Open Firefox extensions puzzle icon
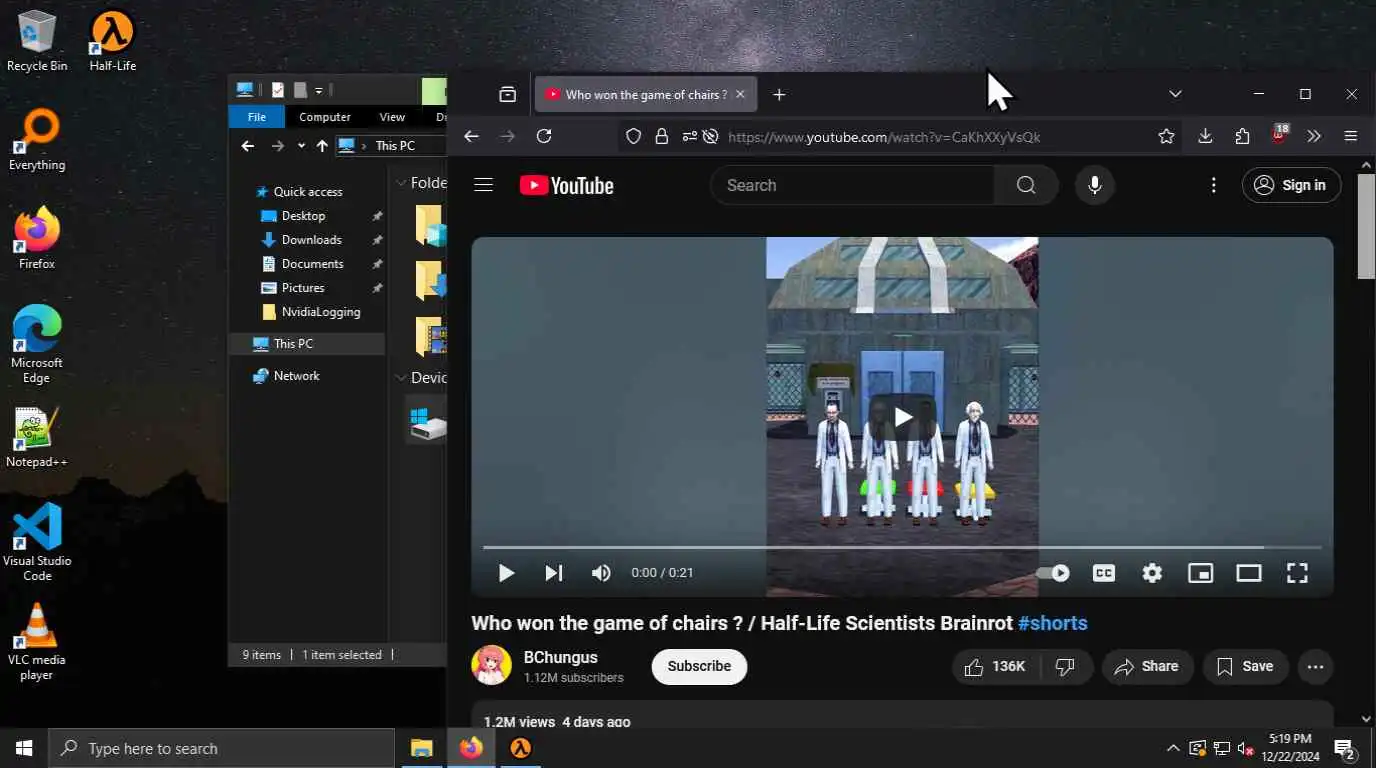 coord(1242,136)
